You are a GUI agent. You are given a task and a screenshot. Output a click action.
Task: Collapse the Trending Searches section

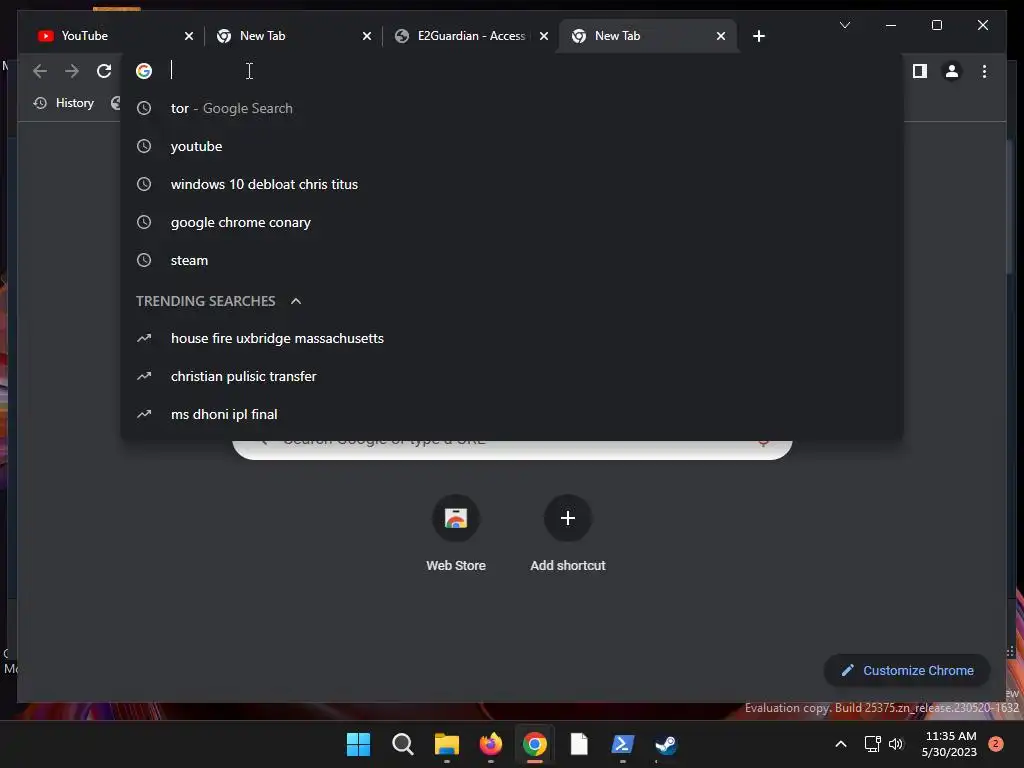pos(296,301)
